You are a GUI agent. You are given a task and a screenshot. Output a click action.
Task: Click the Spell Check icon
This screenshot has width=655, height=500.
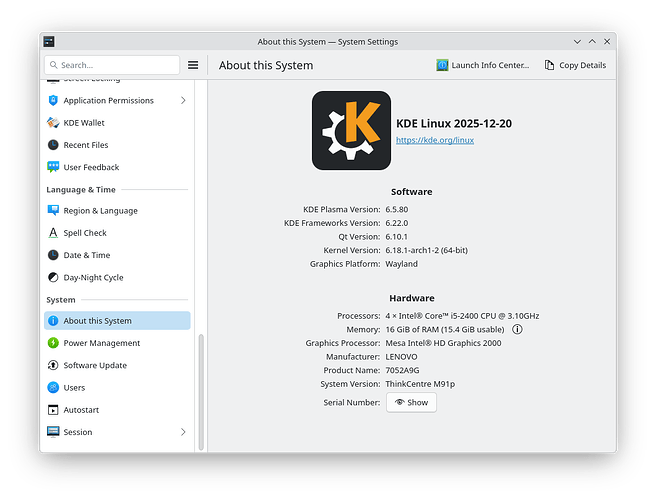[54, 233]
